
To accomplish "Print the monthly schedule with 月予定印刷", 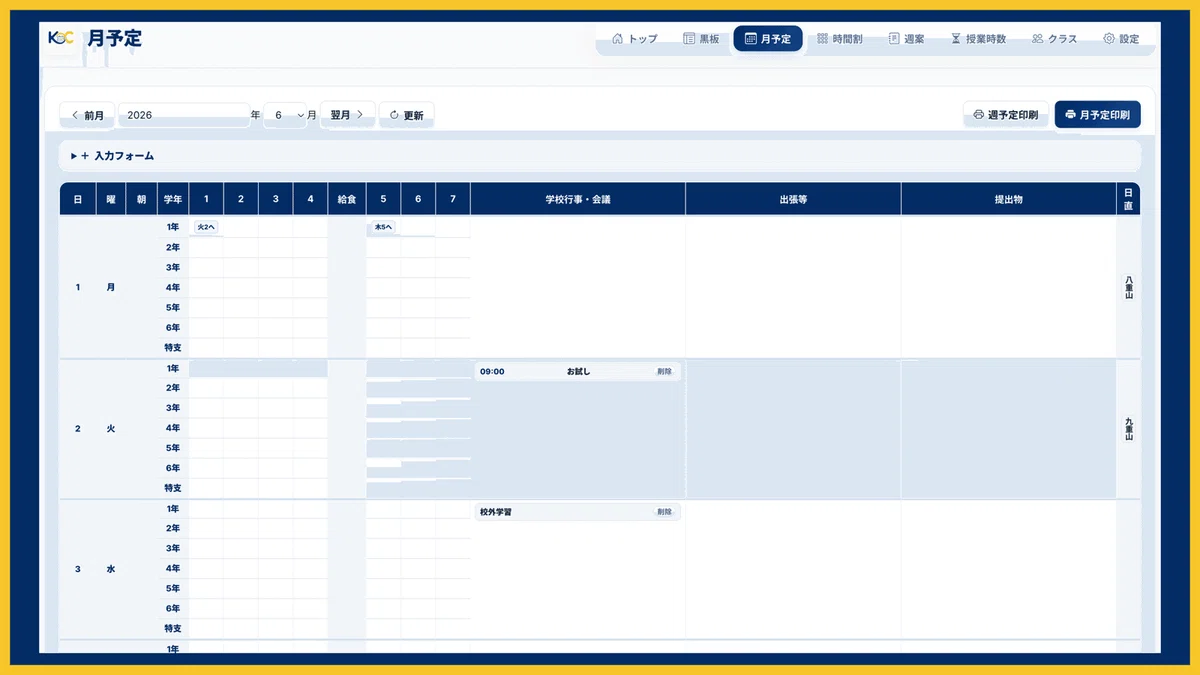I will click(x=1097, y=115).
